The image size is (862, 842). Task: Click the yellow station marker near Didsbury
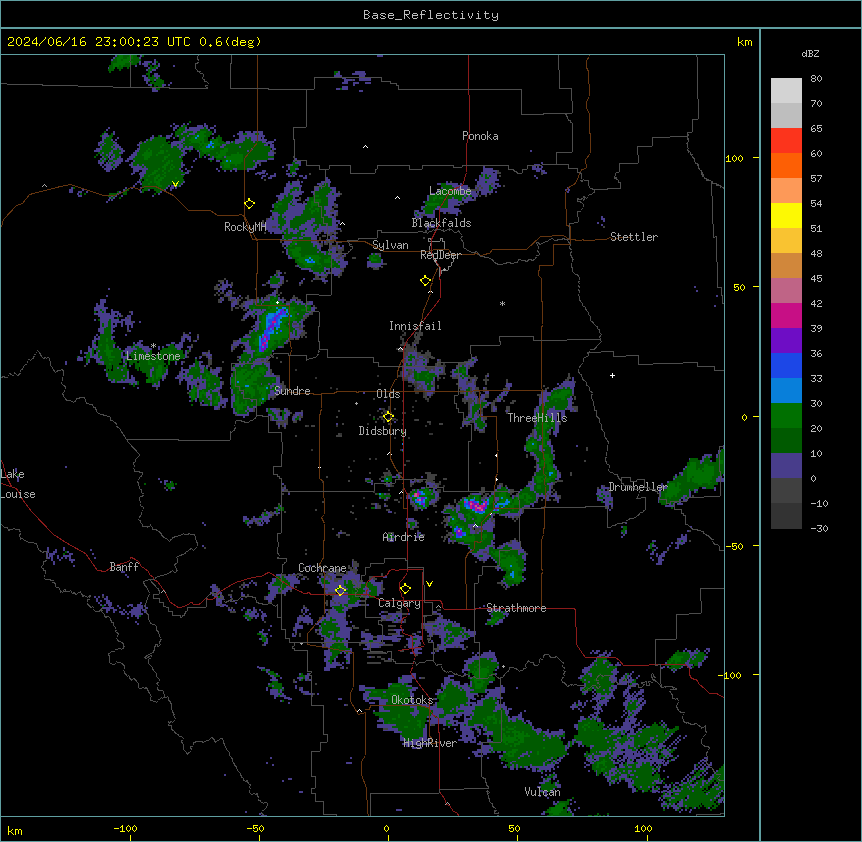388,416
